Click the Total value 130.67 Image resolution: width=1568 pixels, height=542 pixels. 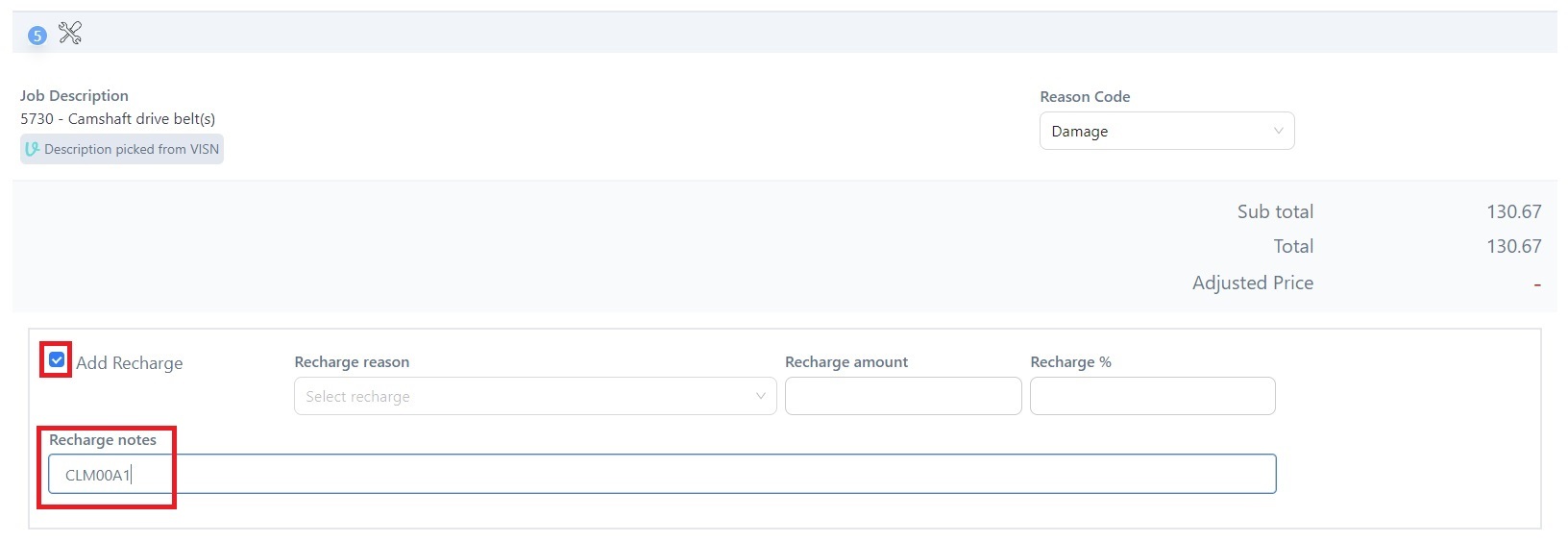click(1513, 246)
